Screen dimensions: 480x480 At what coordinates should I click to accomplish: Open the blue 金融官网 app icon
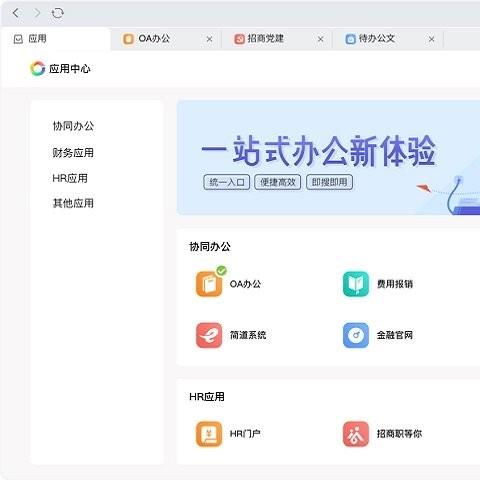356,335
